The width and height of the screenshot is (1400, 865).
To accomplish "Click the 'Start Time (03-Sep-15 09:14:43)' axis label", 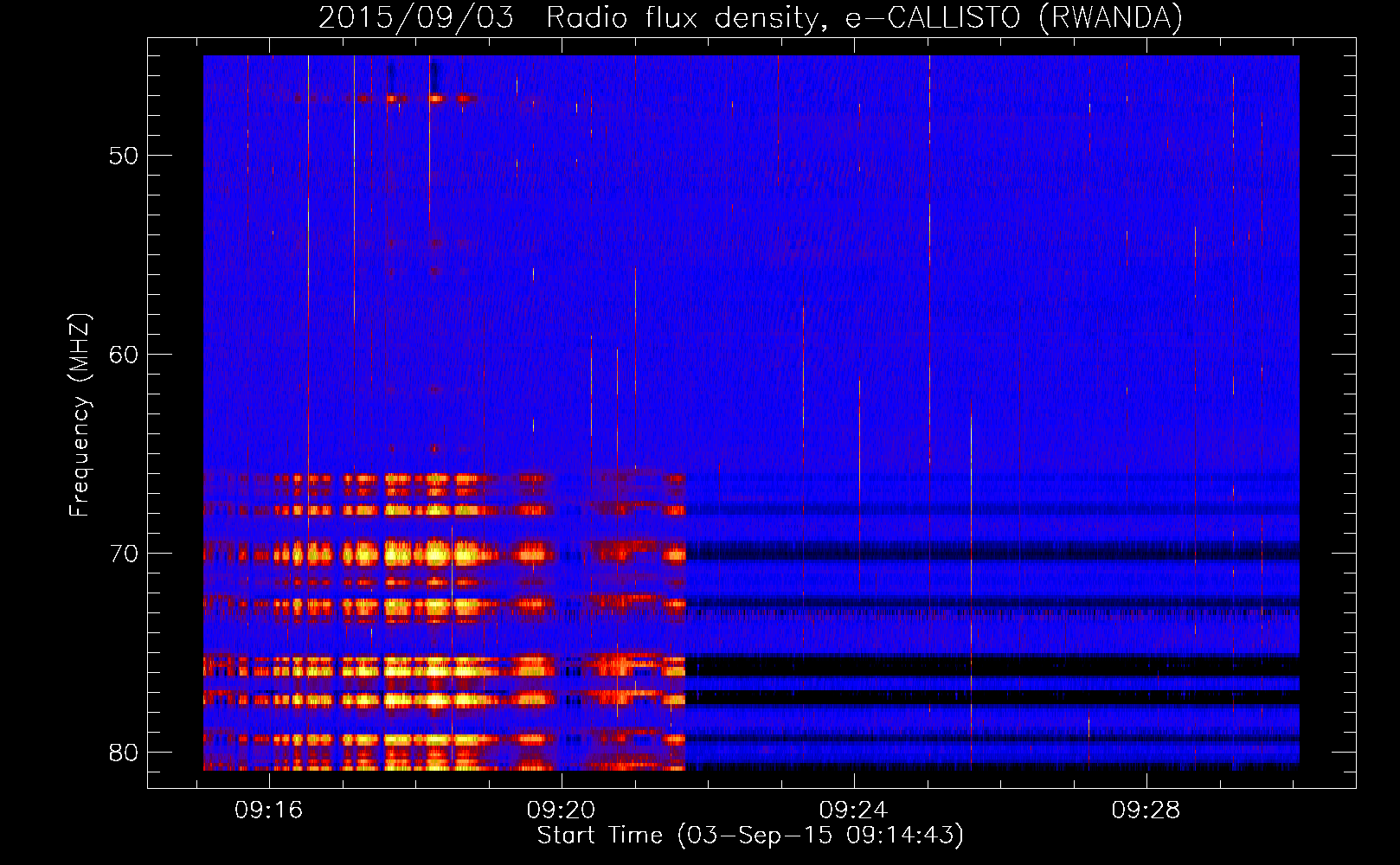I will [750, 836].
